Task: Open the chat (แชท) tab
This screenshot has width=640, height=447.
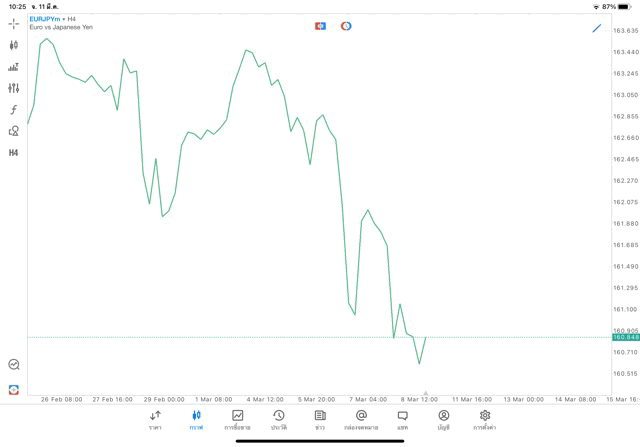Action: [x=402, y=419]
